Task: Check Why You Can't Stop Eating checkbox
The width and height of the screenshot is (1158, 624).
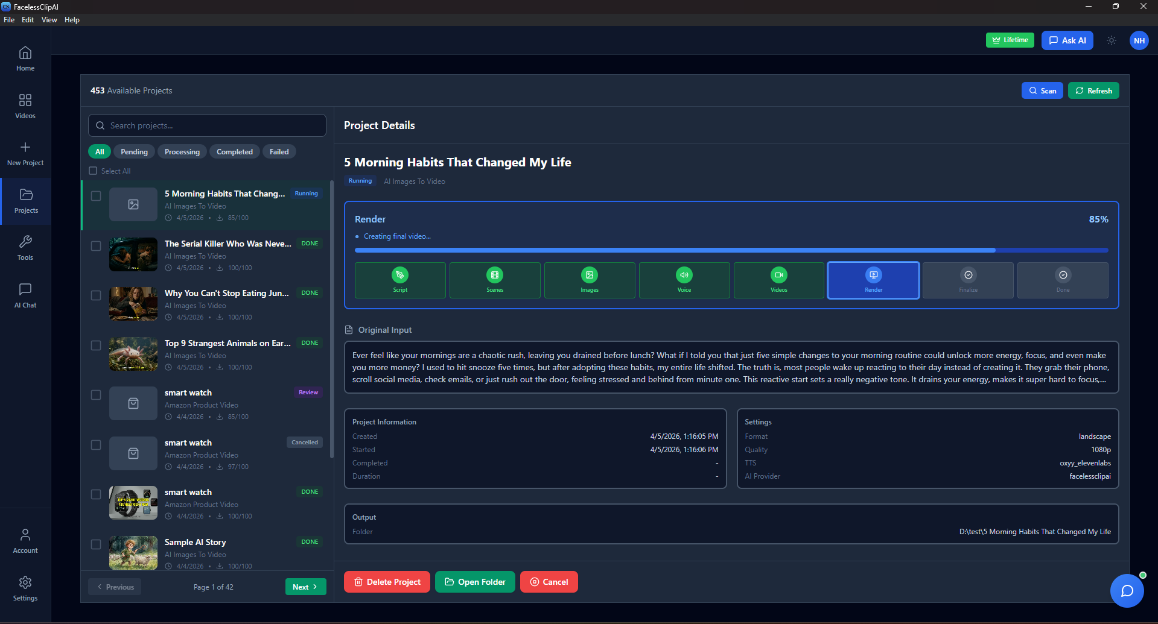Action: tap(96, 295)
